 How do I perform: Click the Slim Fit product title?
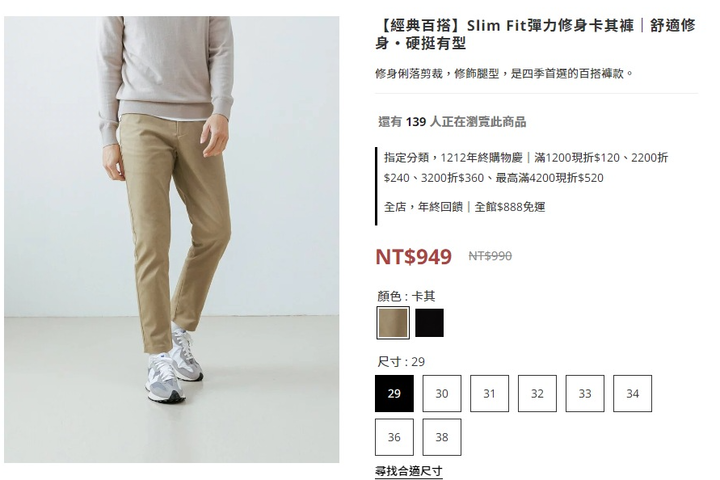(535, 34)
